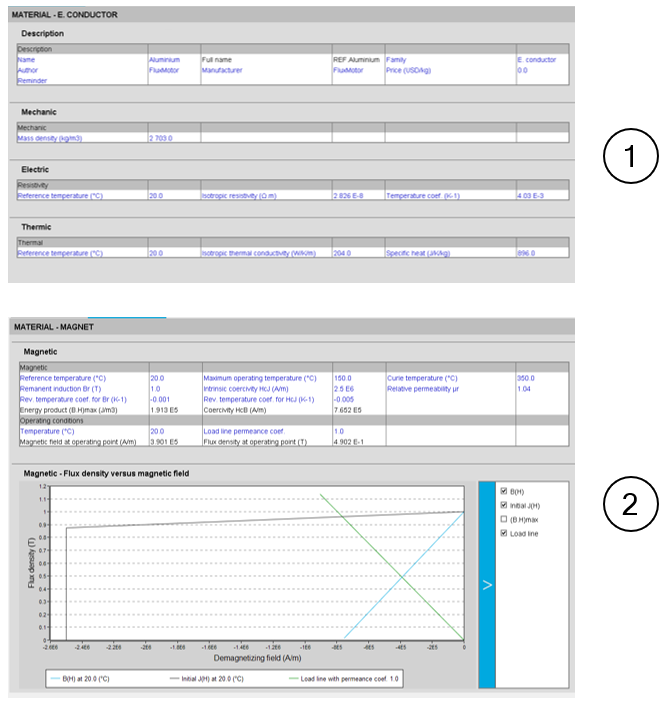
Task: Expand the Thermic section heading
Action: (x=37, y=227)
